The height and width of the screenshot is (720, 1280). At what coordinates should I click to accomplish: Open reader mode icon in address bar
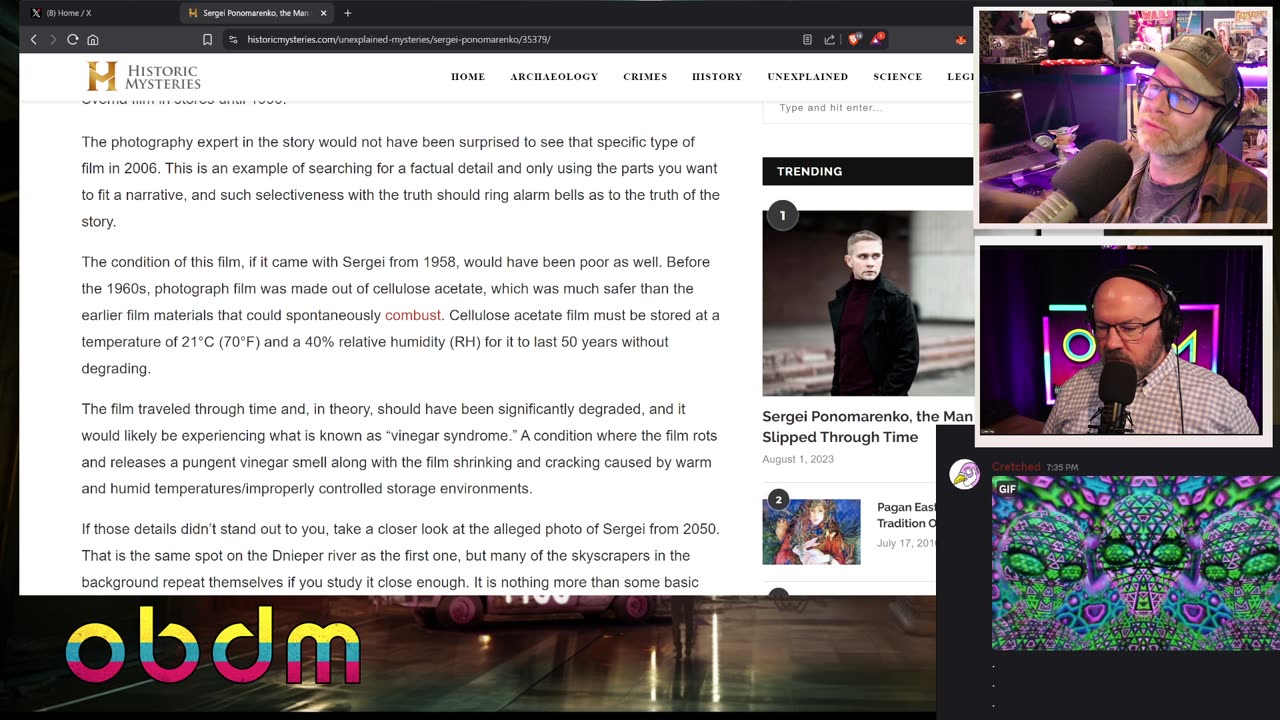pyautogui.click(x=807, y=39)
